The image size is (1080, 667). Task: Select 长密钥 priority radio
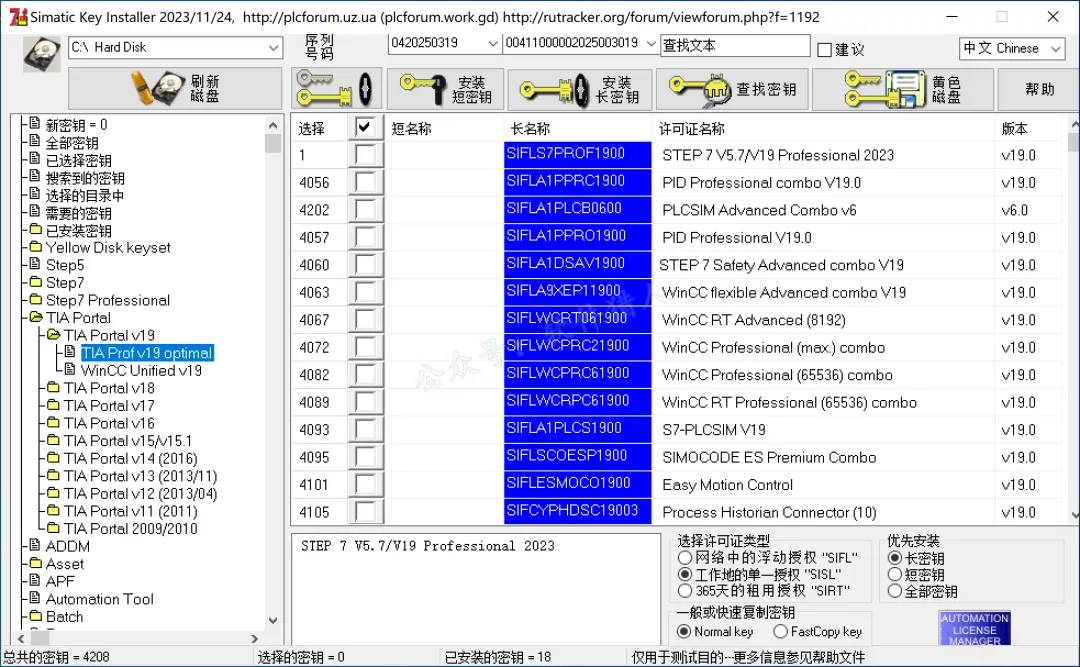[x=895, y=557]
